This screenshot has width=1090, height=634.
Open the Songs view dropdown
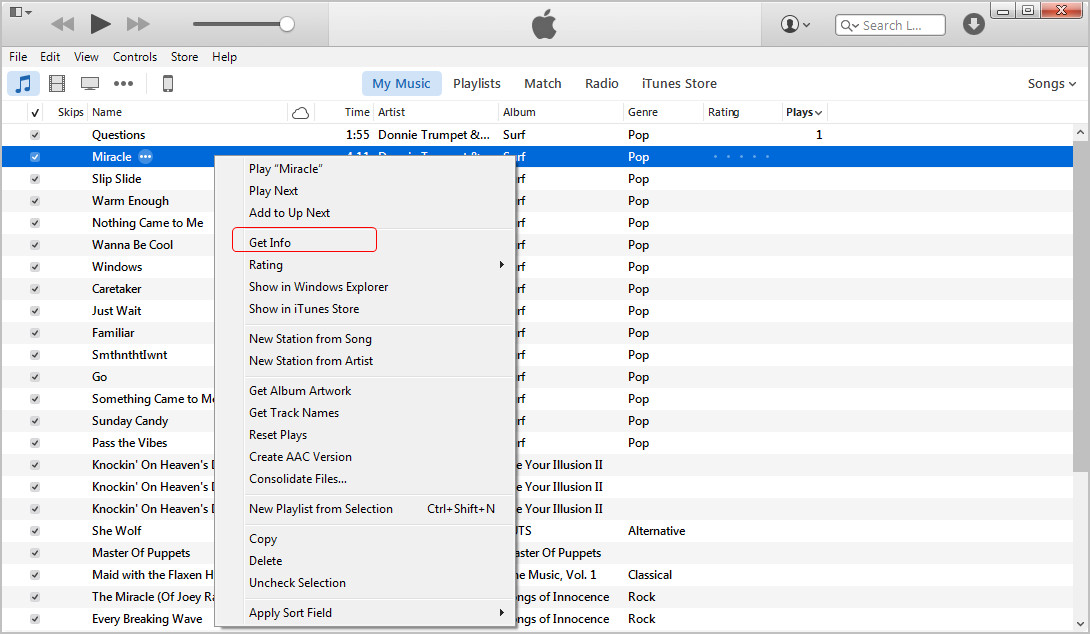coord(1051,83)
